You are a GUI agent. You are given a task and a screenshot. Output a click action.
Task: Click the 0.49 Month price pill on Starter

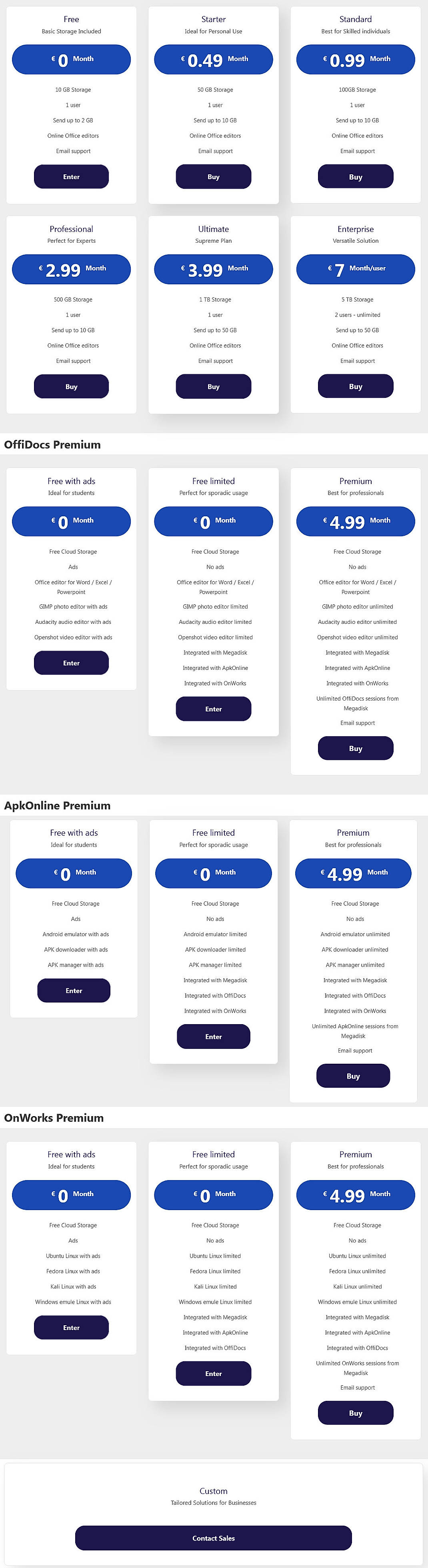(x=213, y=60)
